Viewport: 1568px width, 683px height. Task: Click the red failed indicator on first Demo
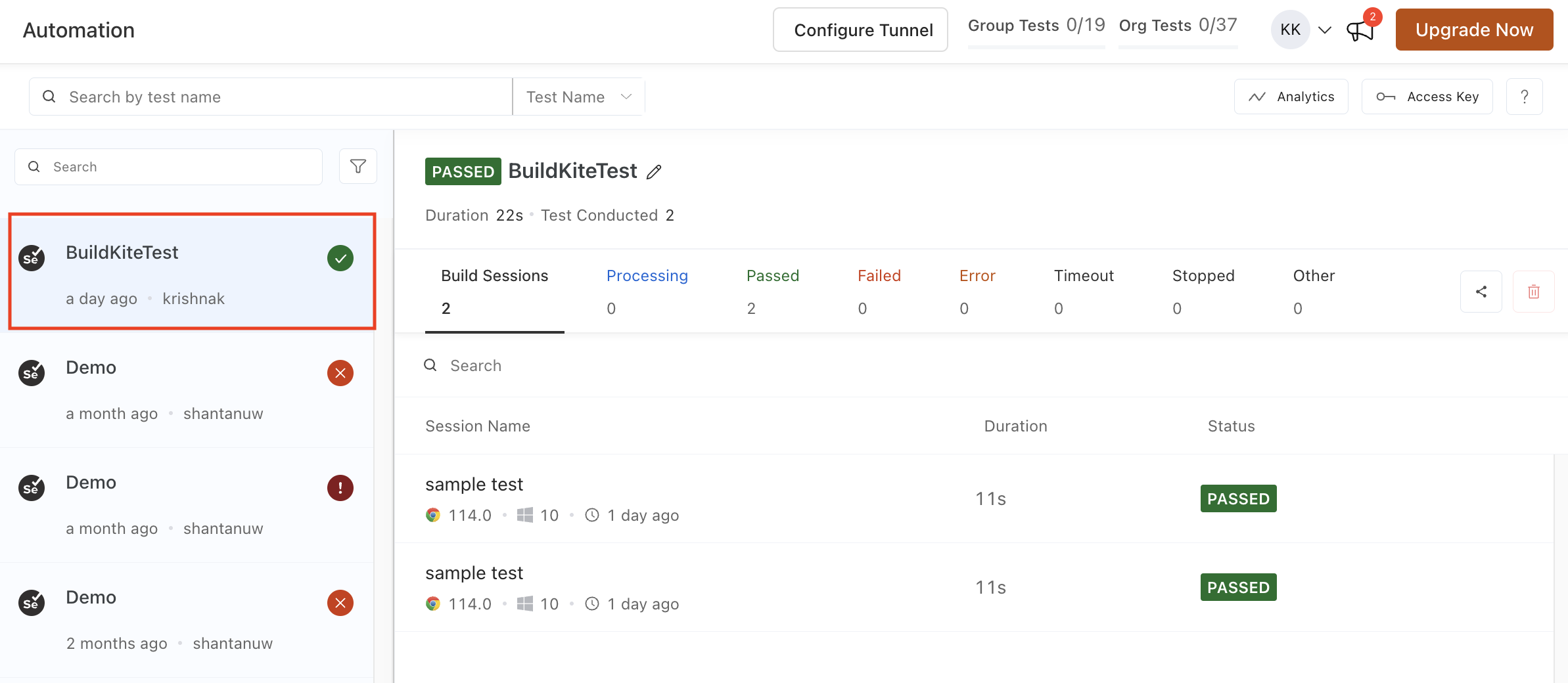click(340, 373)
